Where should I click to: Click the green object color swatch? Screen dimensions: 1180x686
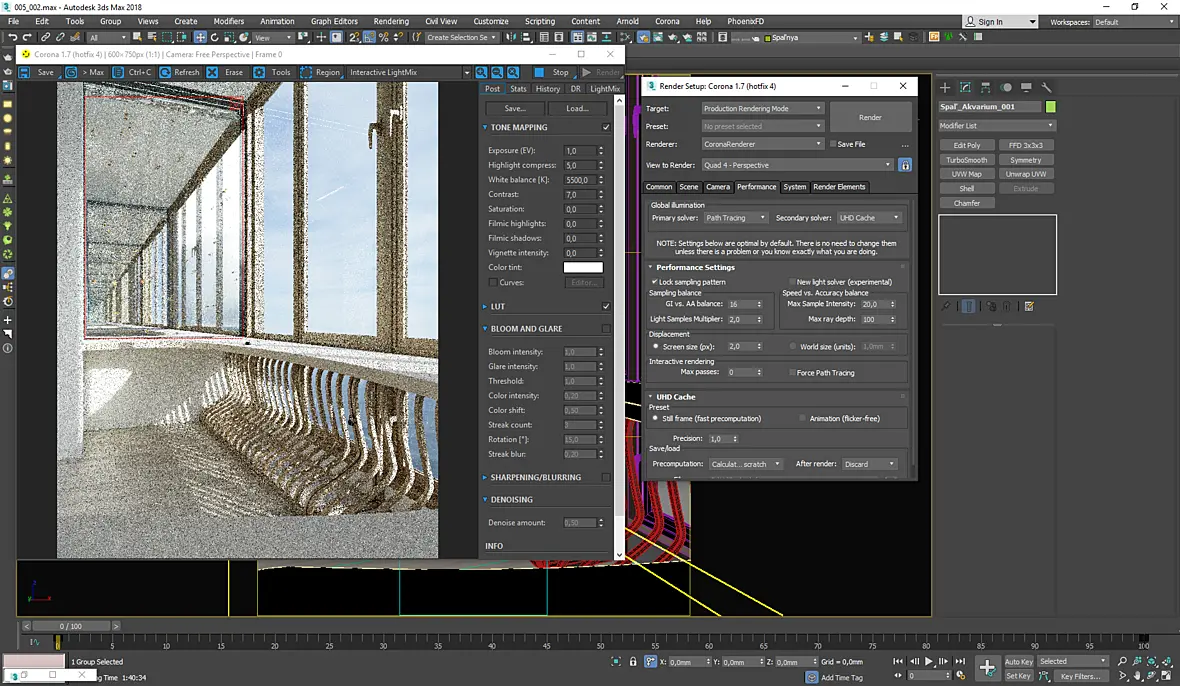1051,107
